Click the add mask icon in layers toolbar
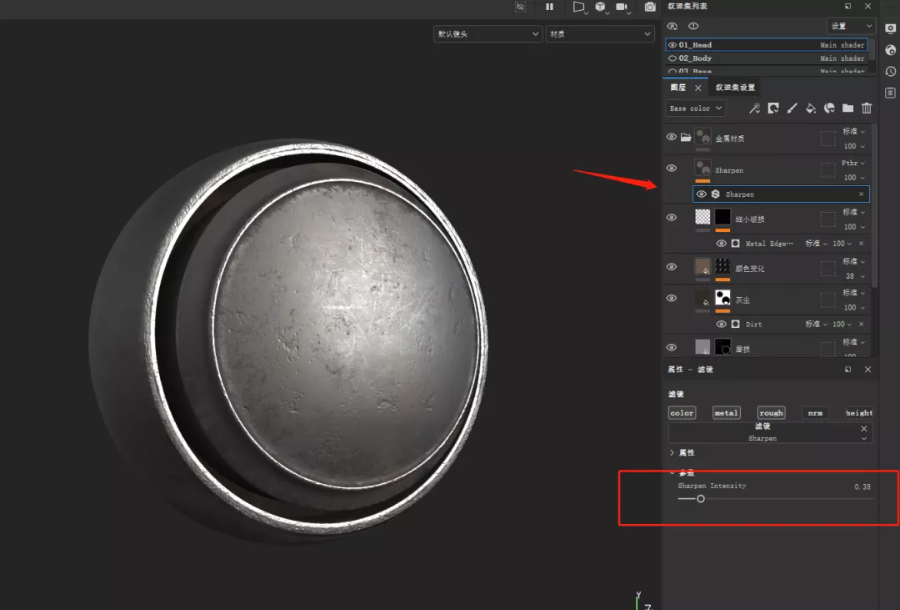Screen dimensions: 900x610 pyautogui.click(x=773, y=108)
